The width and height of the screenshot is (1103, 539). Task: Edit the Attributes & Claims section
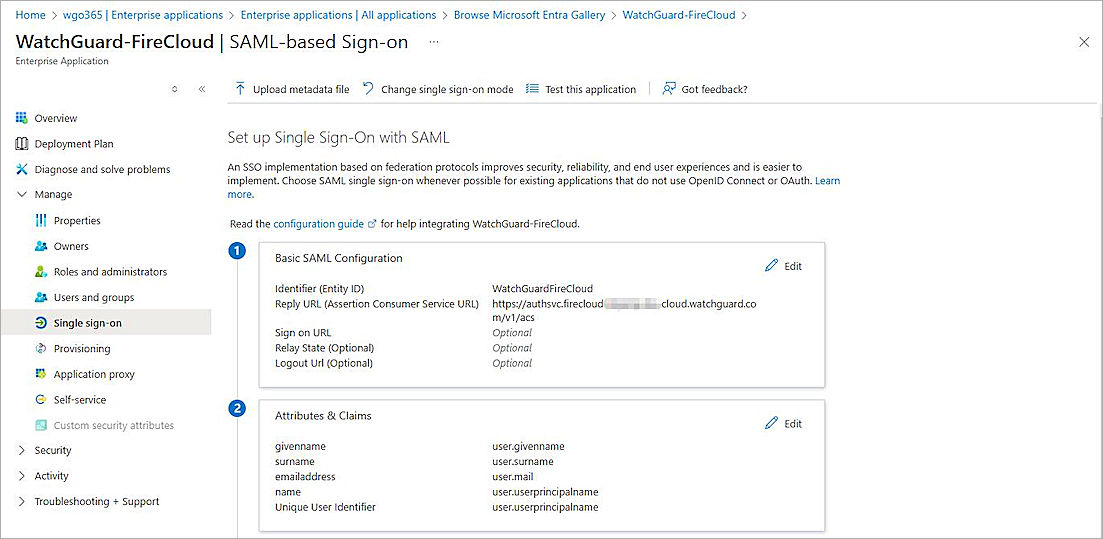click(x=783, y=424)
